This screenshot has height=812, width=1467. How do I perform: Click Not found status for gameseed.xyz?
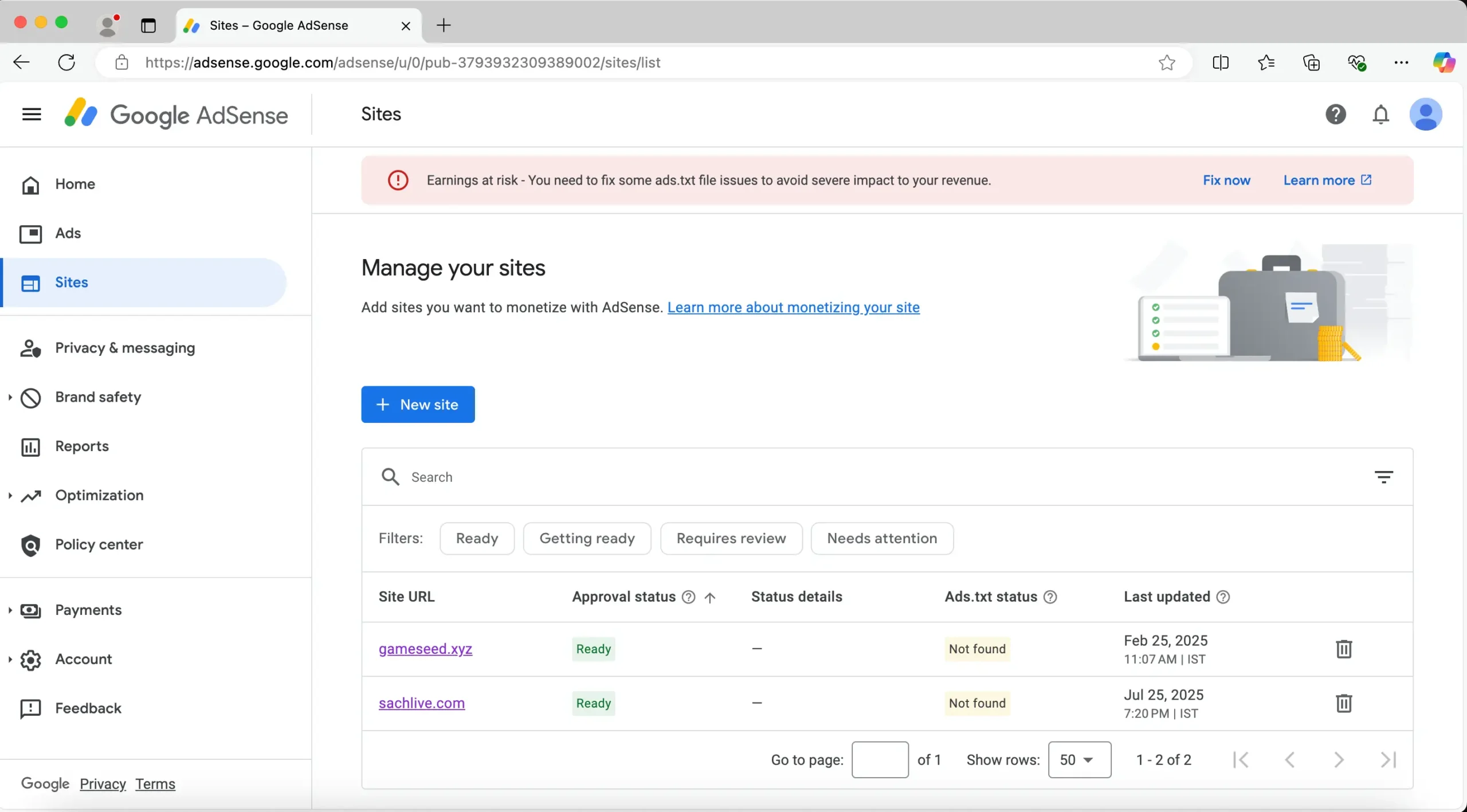[x=977, y=649]
